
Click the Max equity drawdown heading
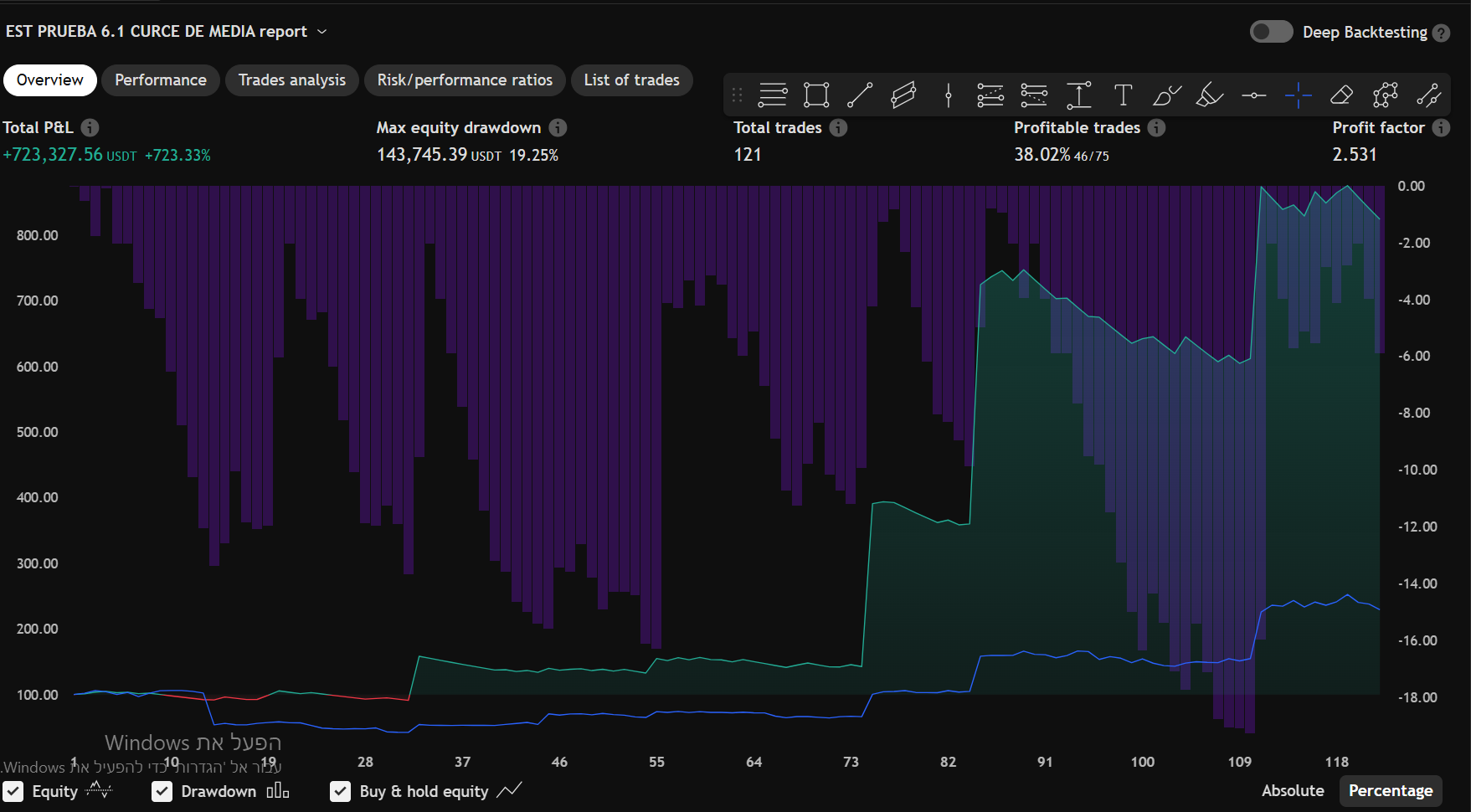pos(459,127)
